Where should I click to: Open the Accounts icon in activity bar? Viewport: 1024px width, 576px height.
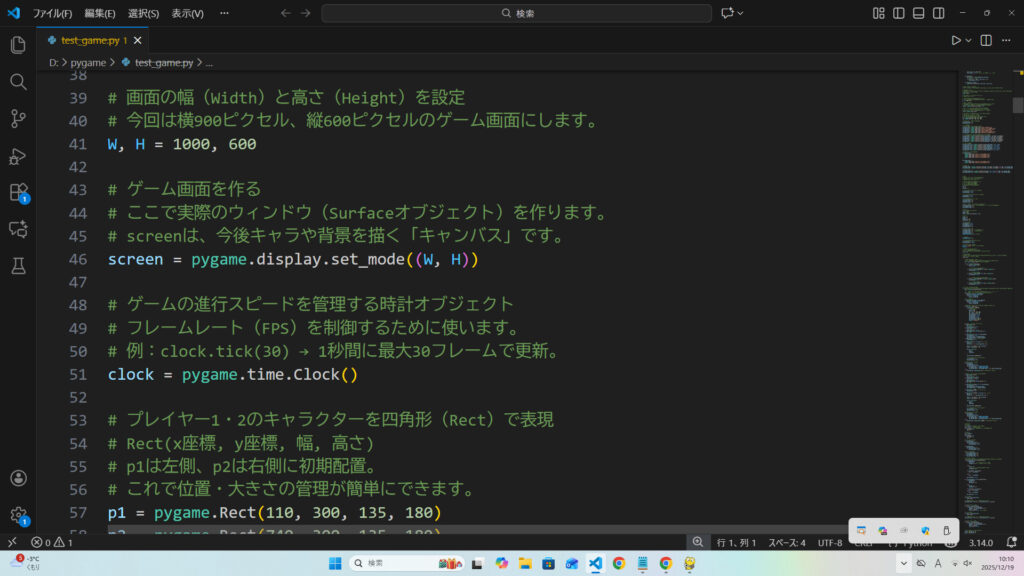tap(17, 479)
